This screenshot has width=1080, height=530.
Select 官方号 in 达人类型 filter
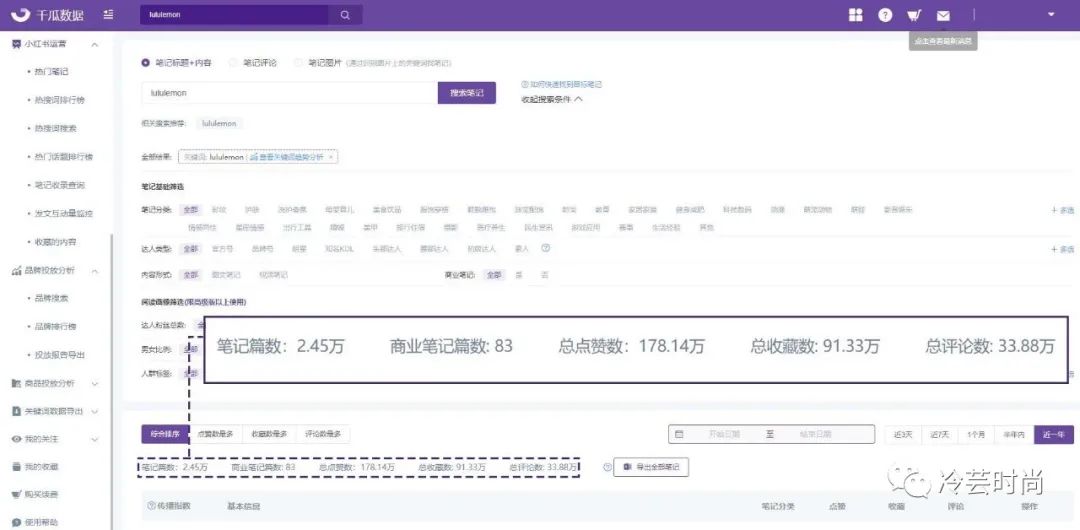(x=222, y=249)
